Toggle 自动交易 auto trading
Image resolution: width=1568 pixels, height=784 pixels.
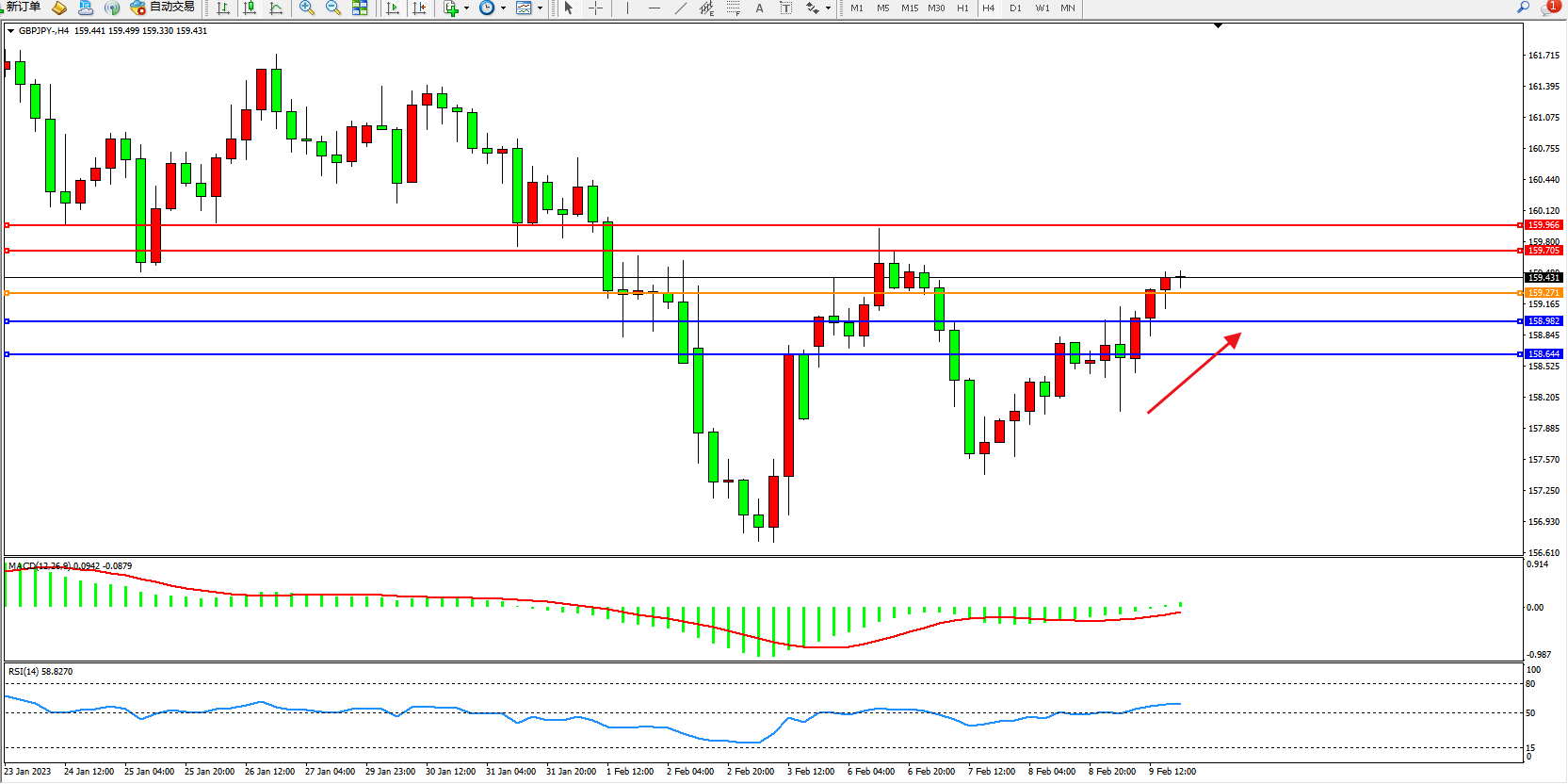coord(163,8)
